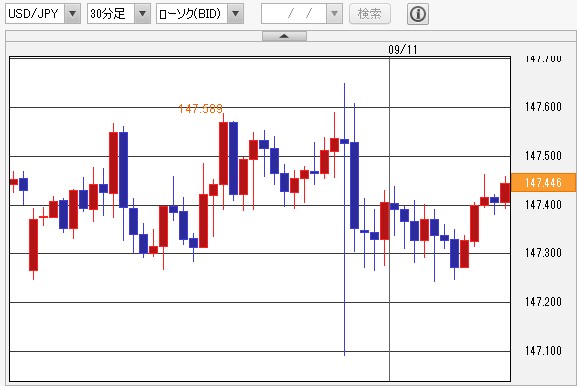Click the 147.300 price axis label
The height and width of the screenshot is (386, 577).
tap(543, 253)
